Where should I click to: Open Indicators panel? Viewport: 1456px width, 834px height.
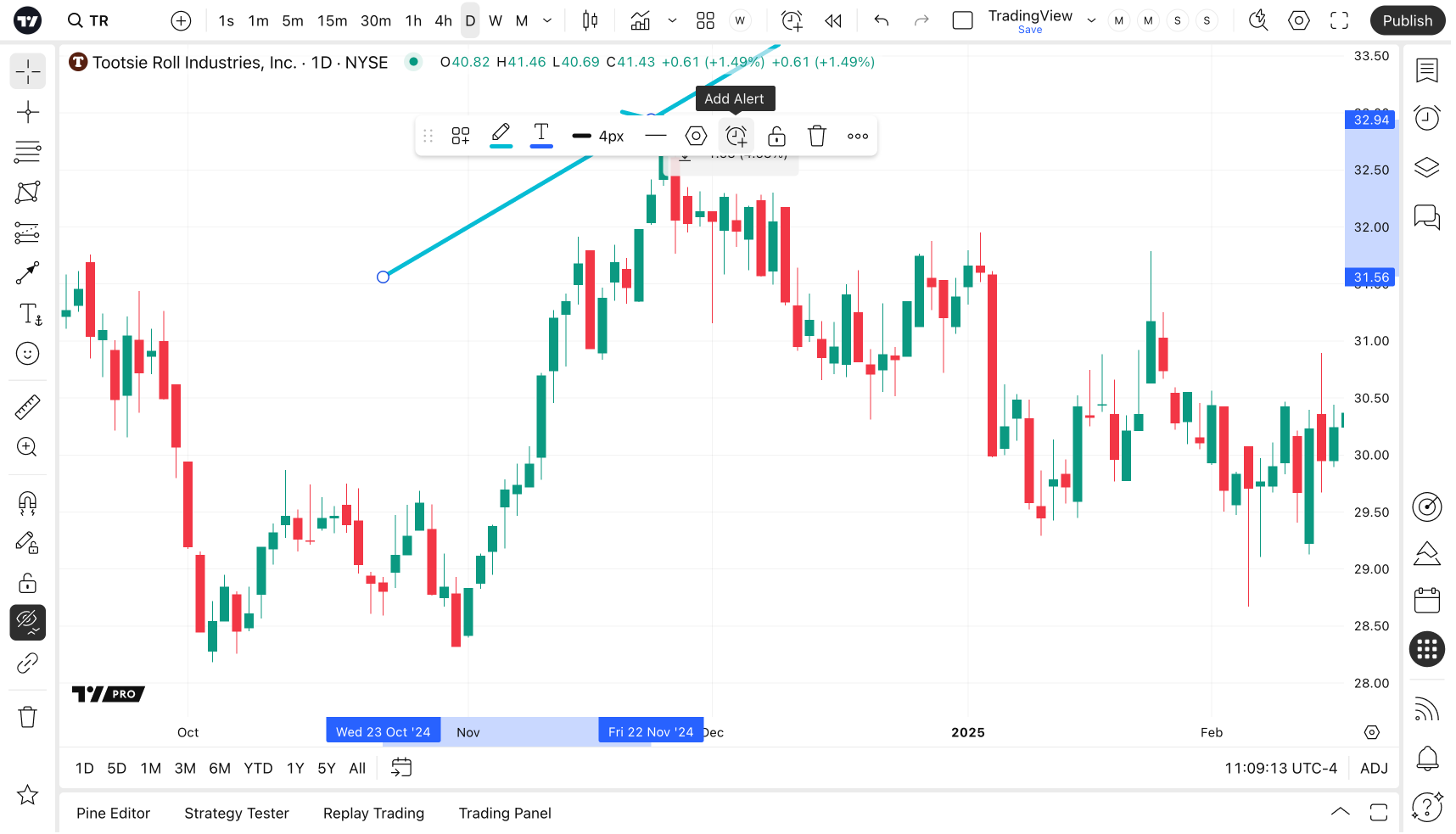coord(641,20)
